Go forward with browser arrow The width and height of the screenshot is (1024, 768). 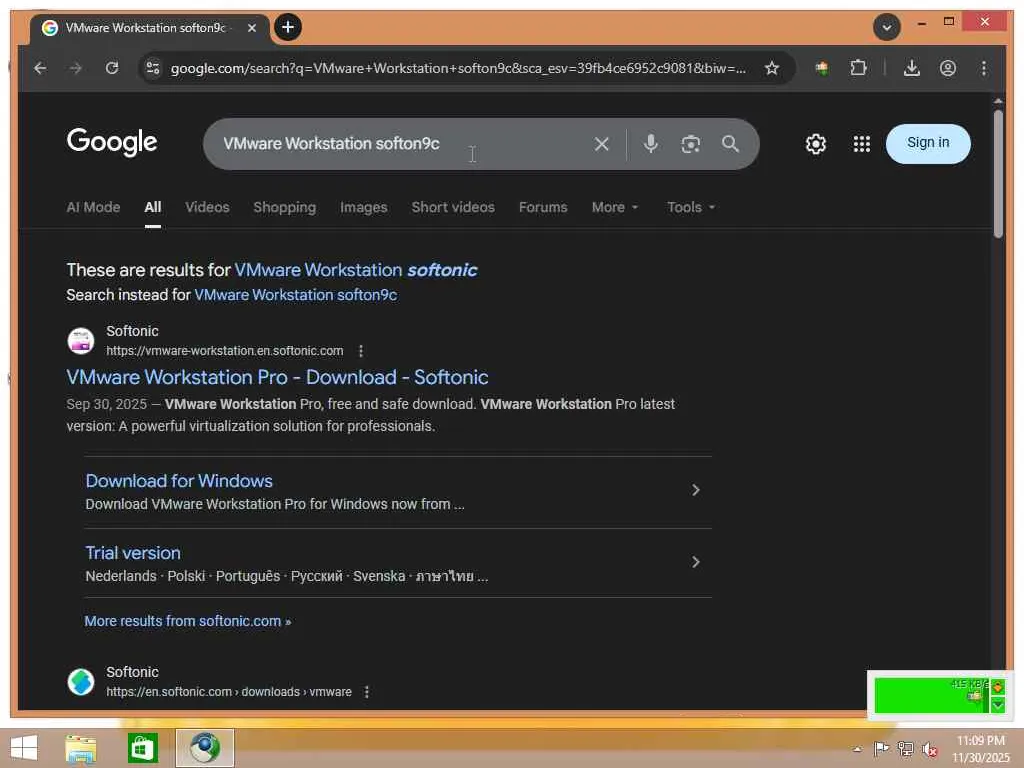[76, 68]
